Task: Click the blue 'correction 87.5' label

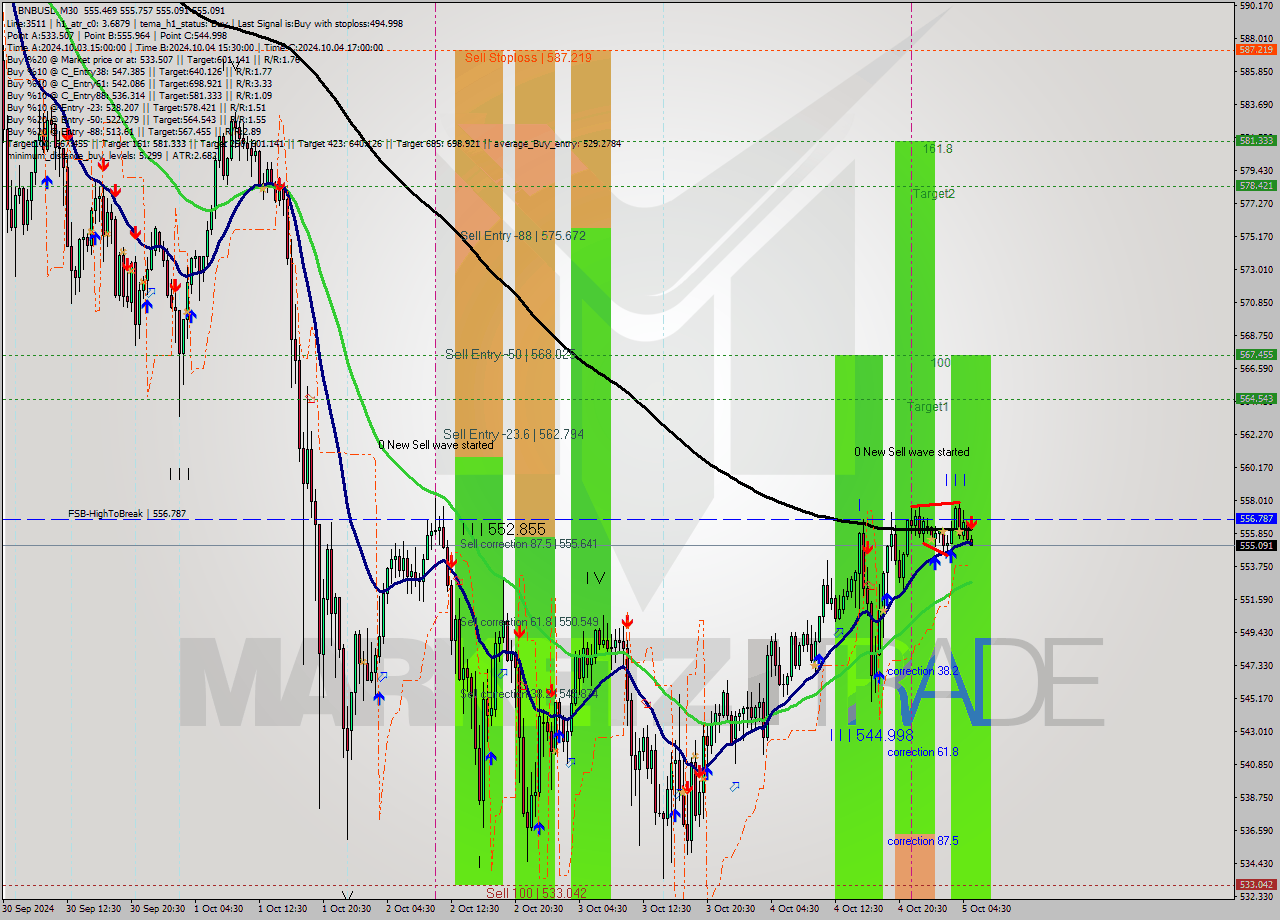Action: (923, 841)
